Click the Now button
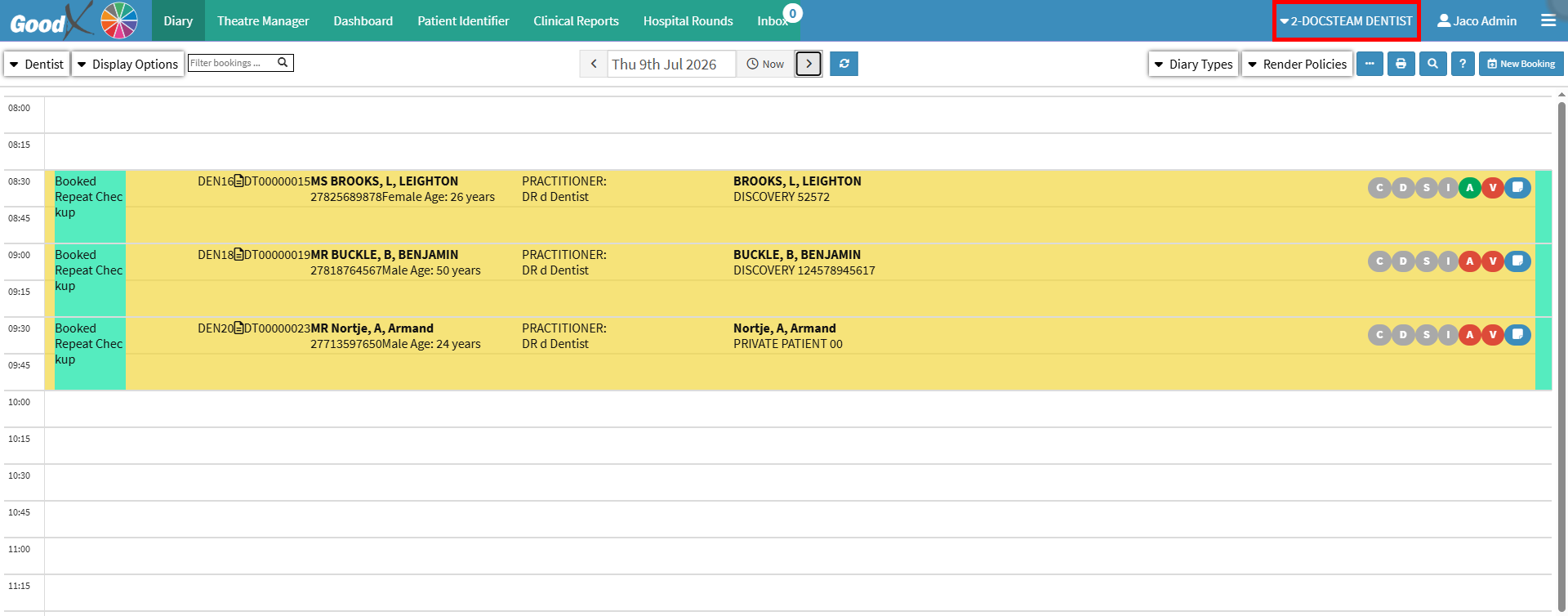This screenshot has height=616, width=1568. click(x=765, y=64)
